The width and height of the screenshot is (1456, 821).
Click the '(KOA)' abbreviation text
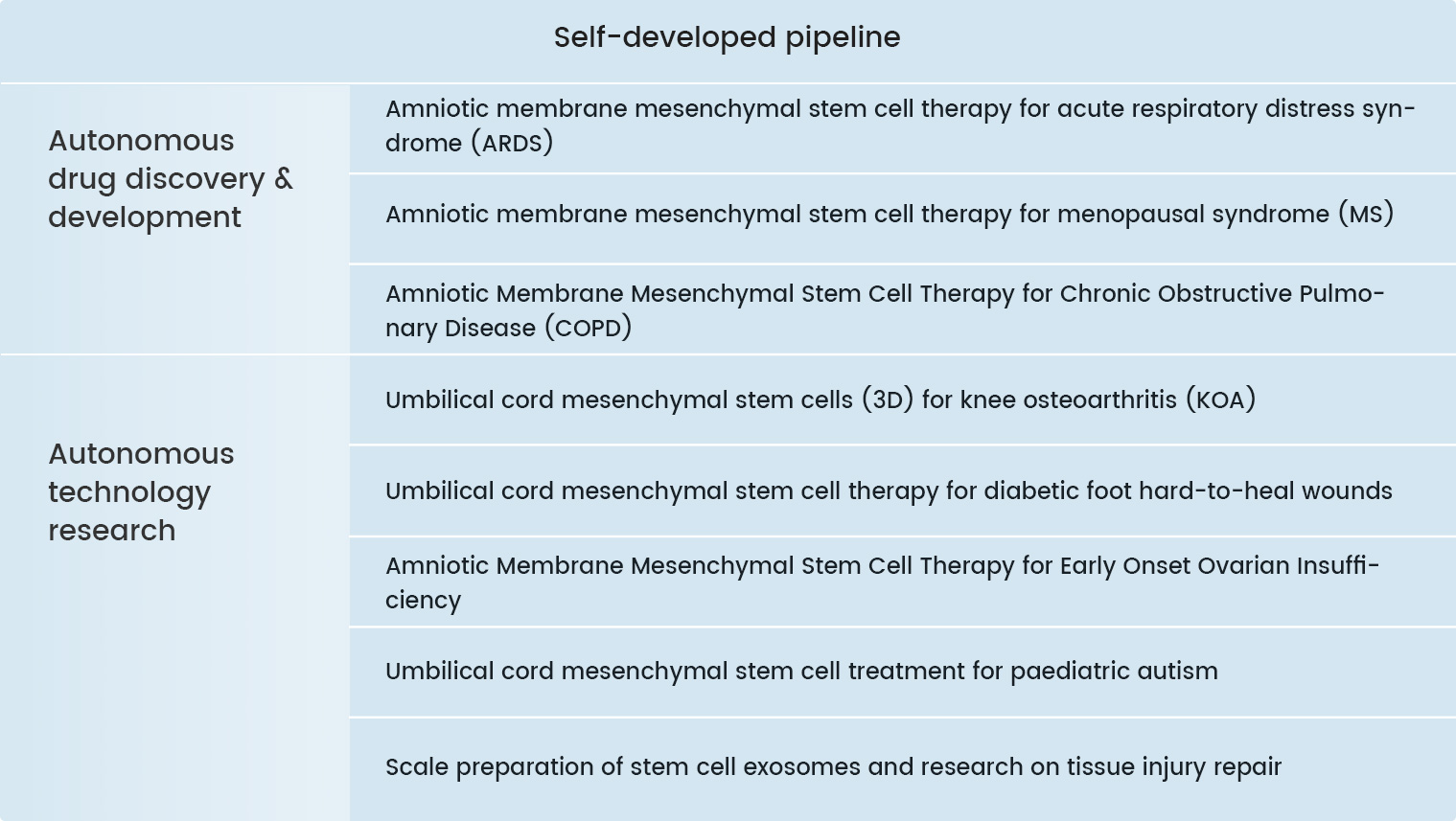(1220, 399)
